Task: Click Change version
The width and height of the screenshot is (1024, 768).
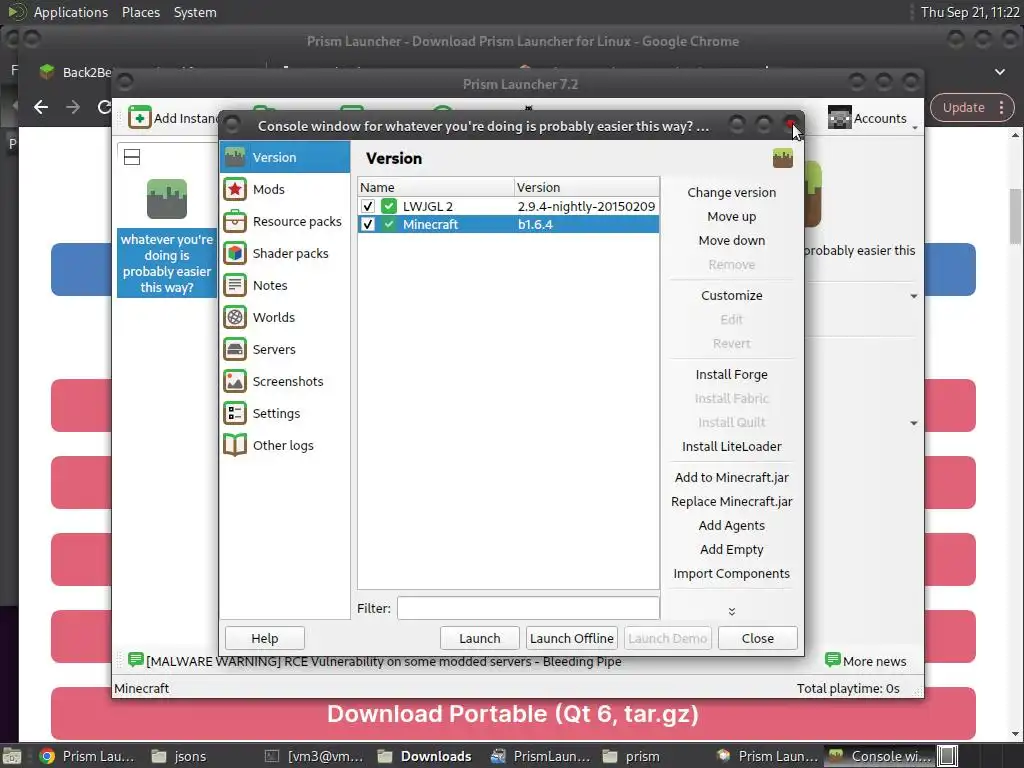Action: (x=731, y=193)
